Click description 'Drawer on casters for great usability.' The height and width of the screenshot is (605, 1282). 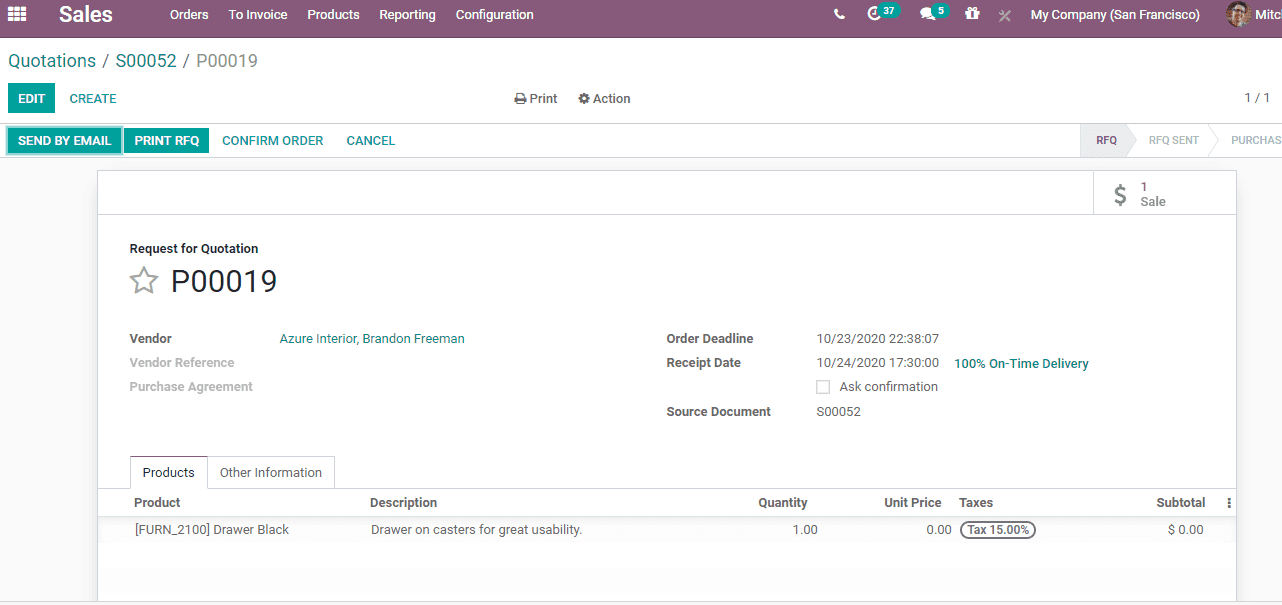pos(476,530)
